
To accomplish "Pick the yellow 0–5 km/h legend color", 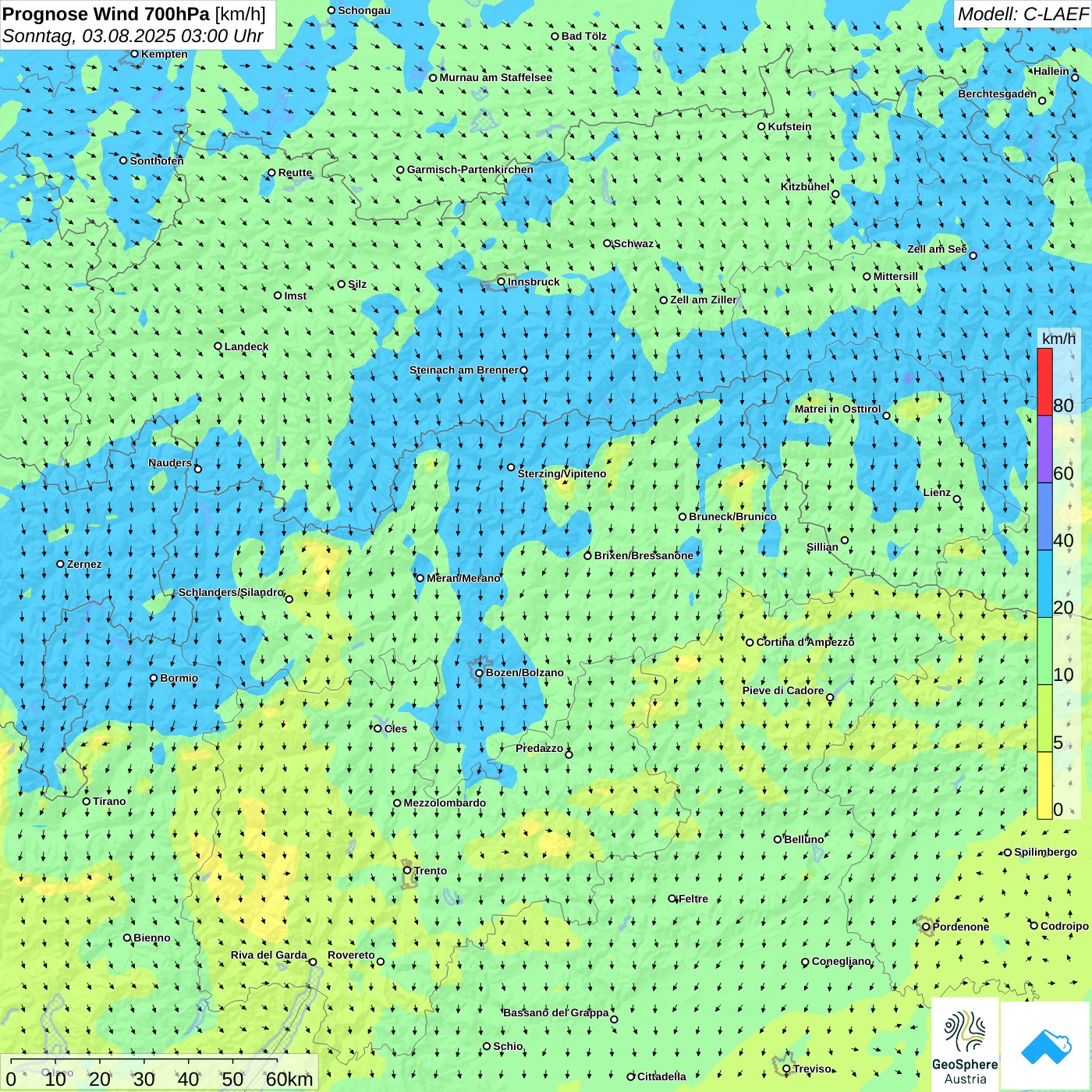I will [1044, 785].
